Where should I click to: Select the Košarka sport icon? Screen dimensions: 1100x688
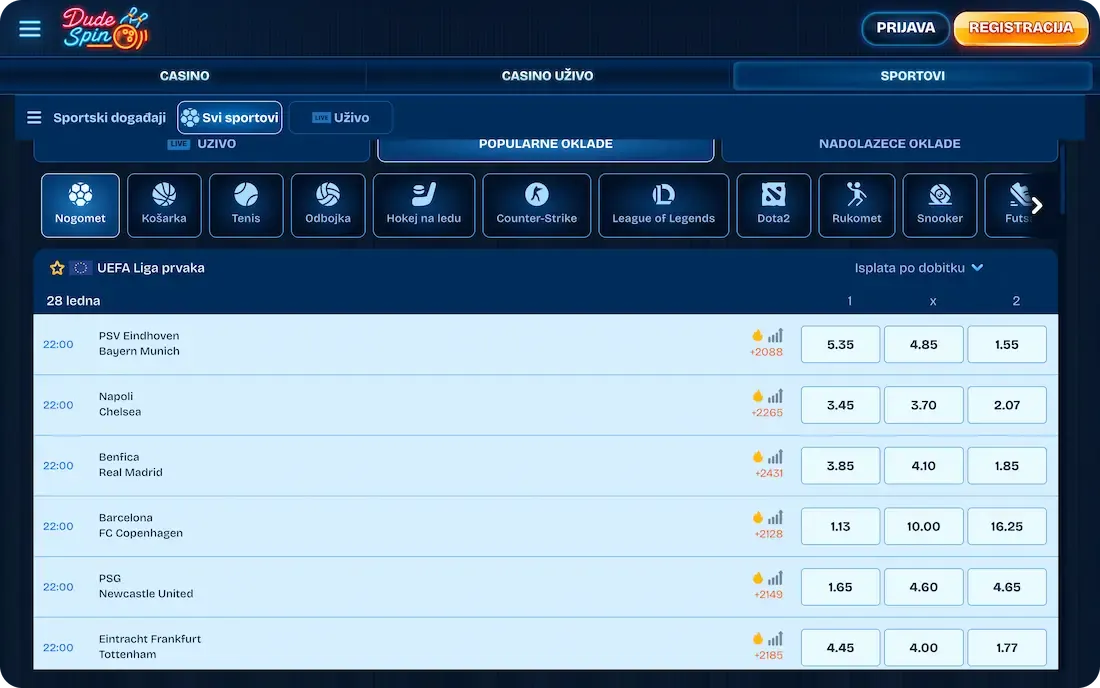[x=164, y=205]
